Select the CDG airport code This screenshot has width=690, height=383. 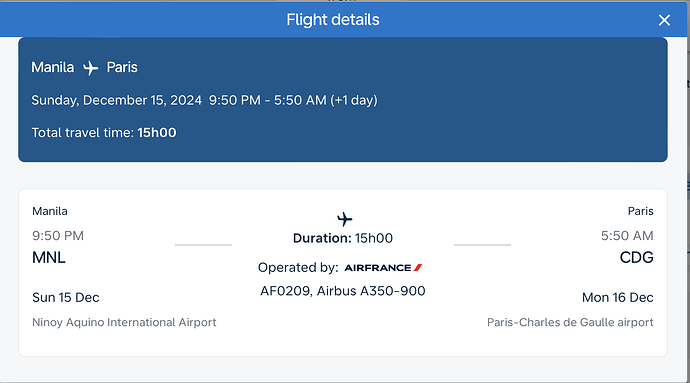click(636, 258)
